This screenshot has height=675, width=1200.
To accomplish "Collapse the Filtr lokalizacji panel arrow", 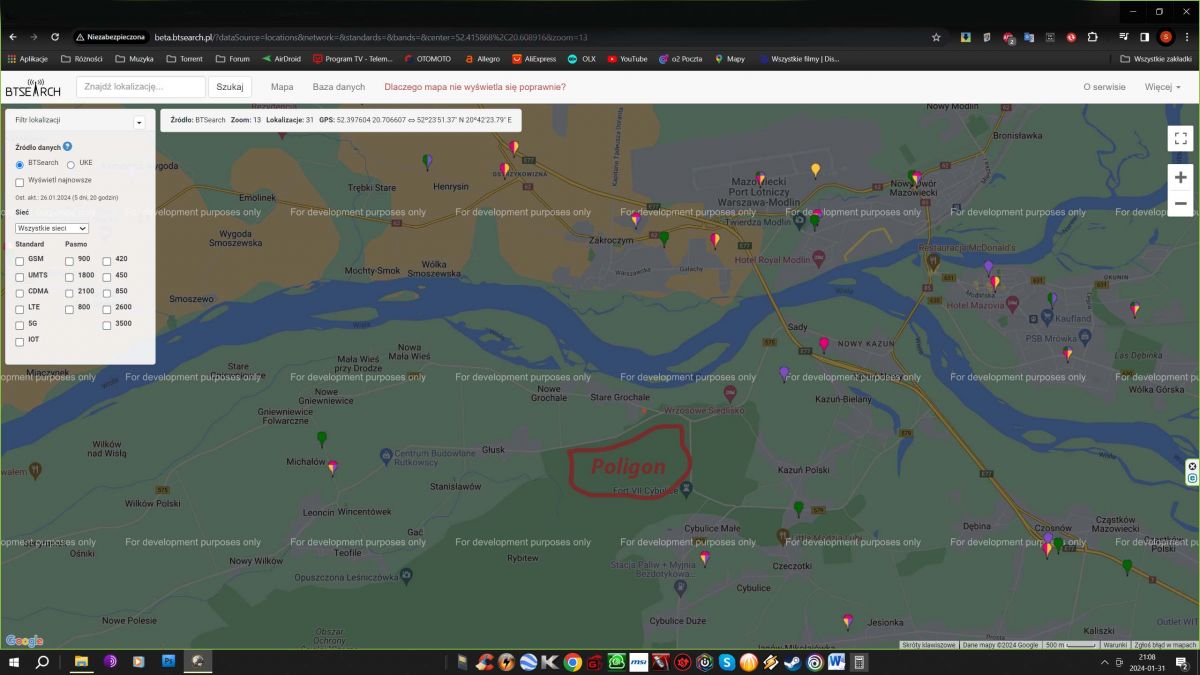I will [x=139, y=122].
